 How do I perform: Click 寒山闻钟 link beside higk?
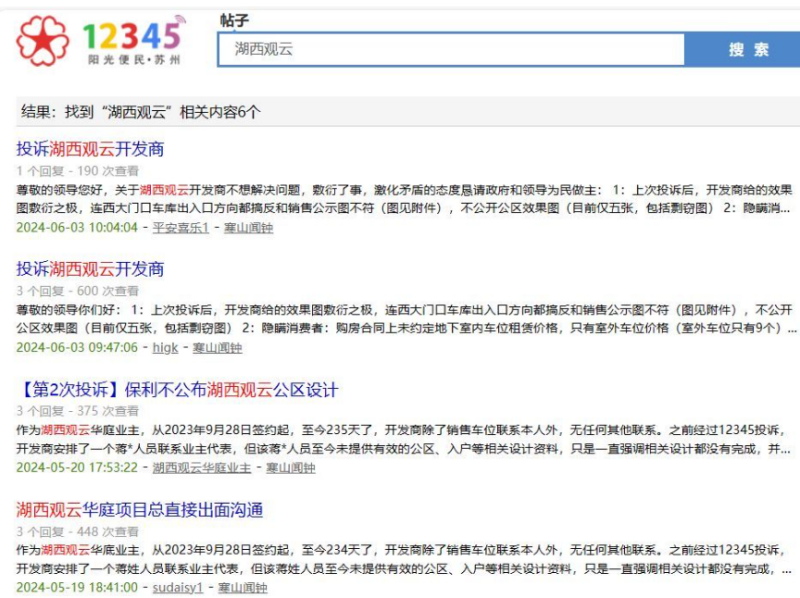pyautogui.click(x=217, y=348)
